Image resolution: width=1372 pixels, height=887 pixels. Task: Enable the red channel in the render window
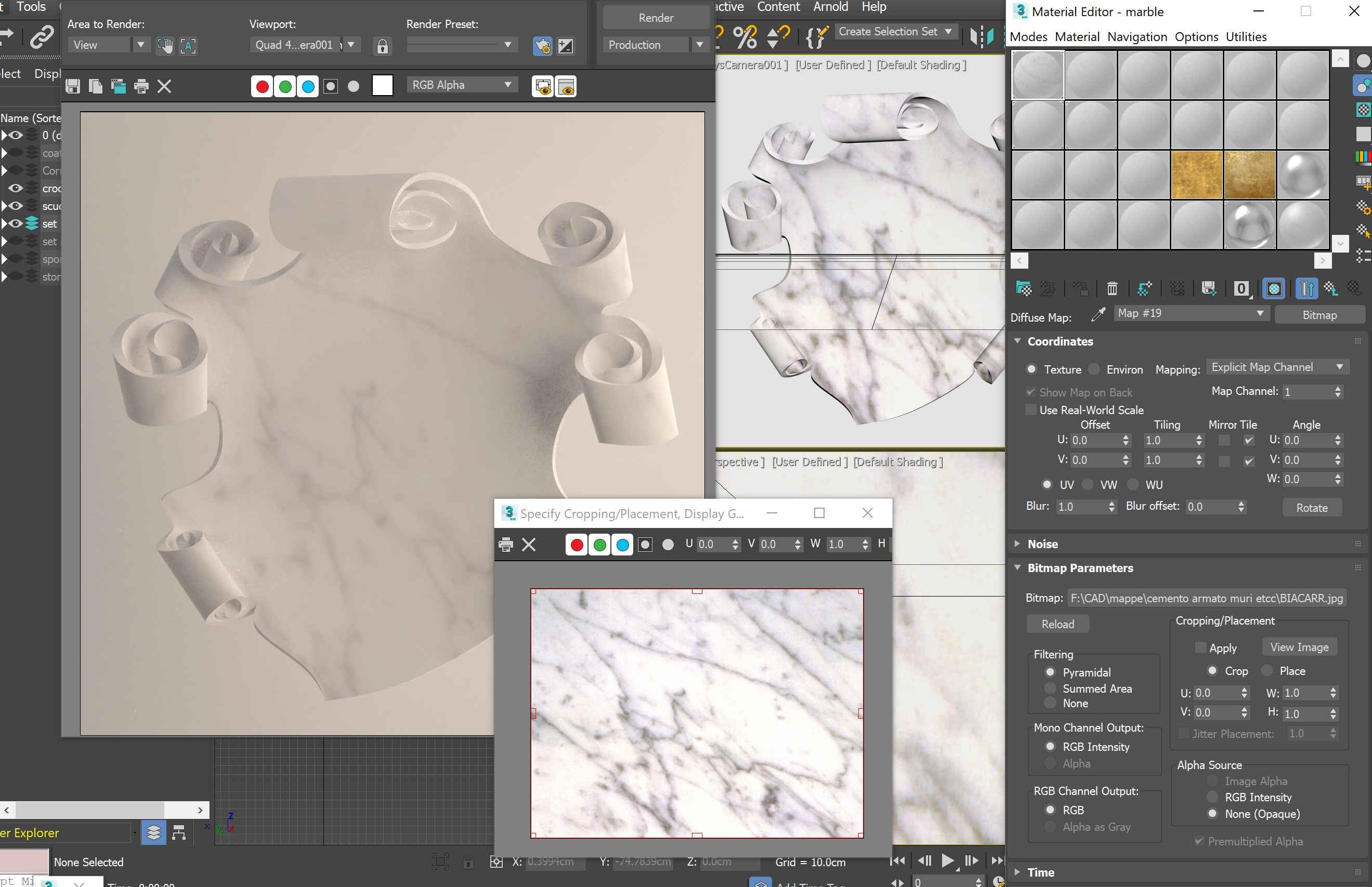[262, 86]
